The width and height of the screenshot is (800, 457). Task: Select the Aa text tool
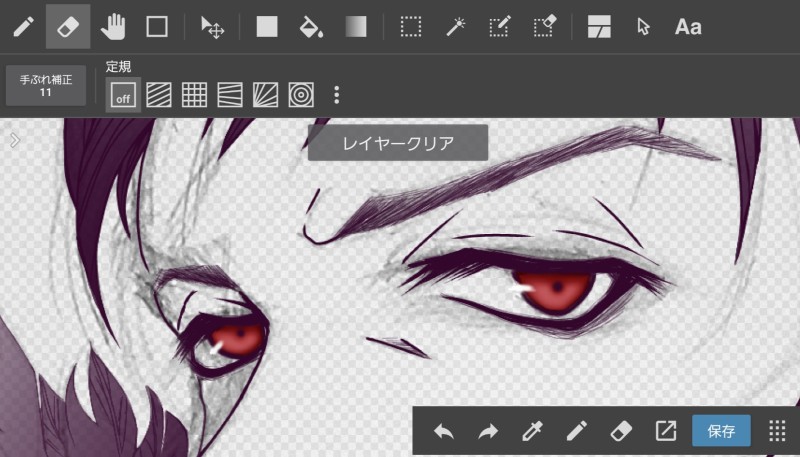coord(688,27)
